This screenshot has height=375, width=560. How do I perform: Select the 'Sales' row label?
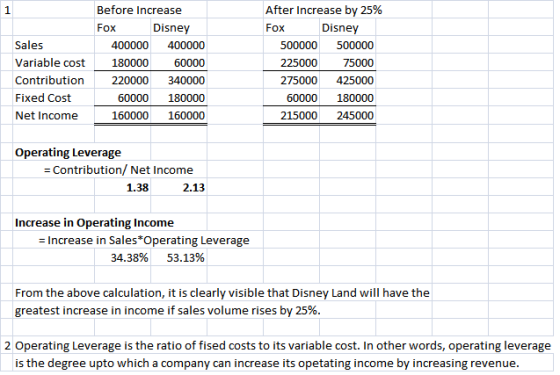(x=29, y=45)
